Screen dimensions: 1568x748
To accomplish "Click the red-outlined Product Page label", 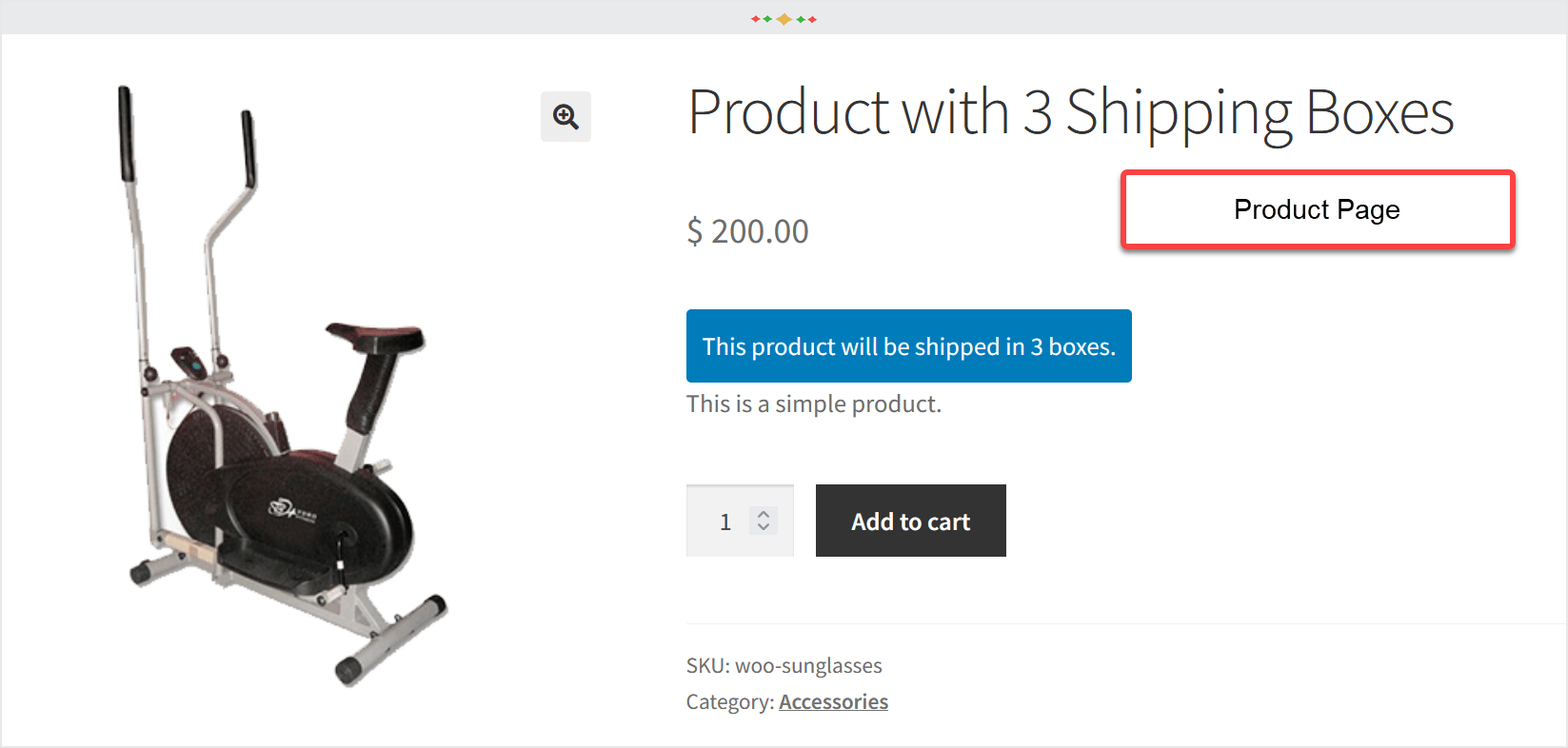I will coord(1317,209).
